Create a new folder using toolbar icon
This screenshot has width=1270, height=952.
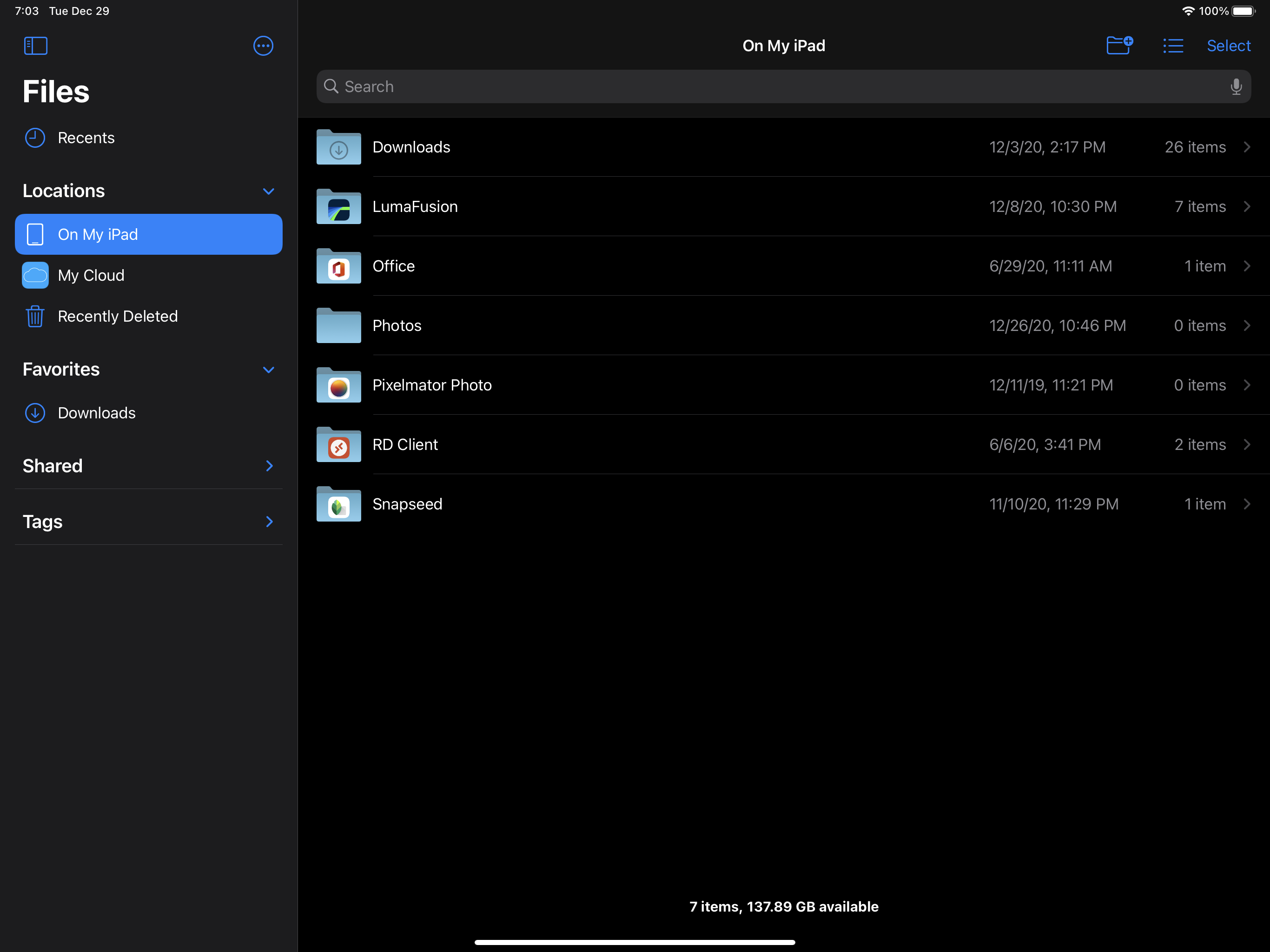[1119, 46]
